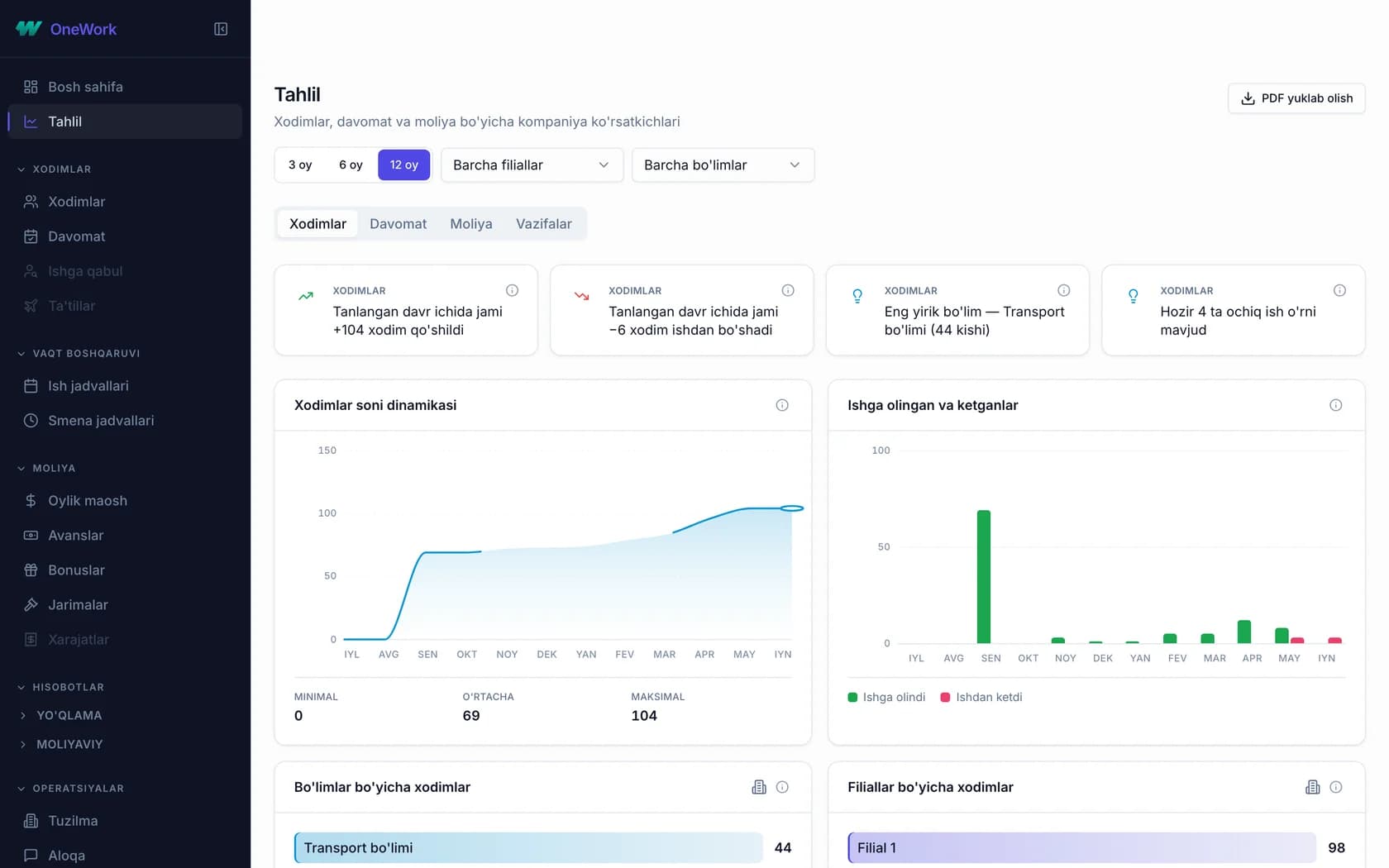Switch to the Davomat tab
This screenshot has height=868, width=1389.
398,224
